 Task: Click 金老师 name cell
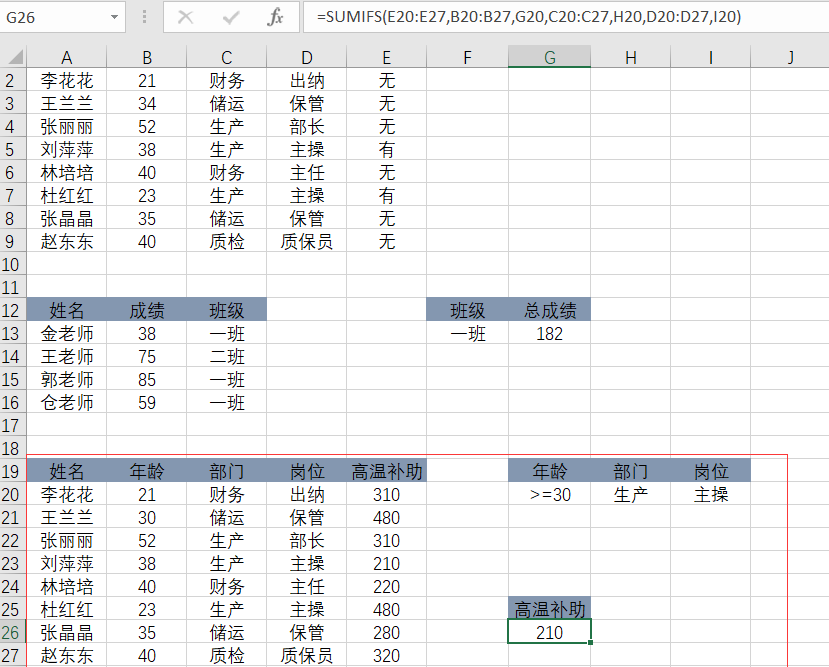(x=67, y=334)
